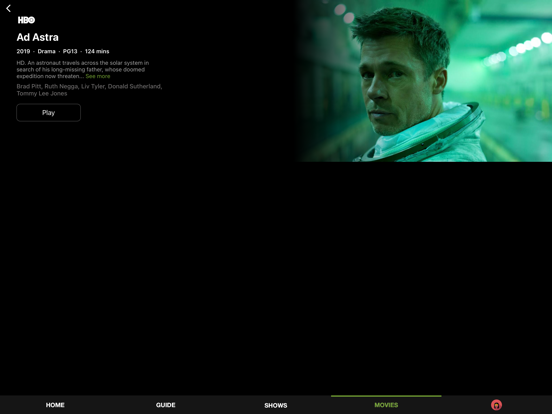
Task: Select the Ad Astra title text
Action: click(x=38, y=37)
